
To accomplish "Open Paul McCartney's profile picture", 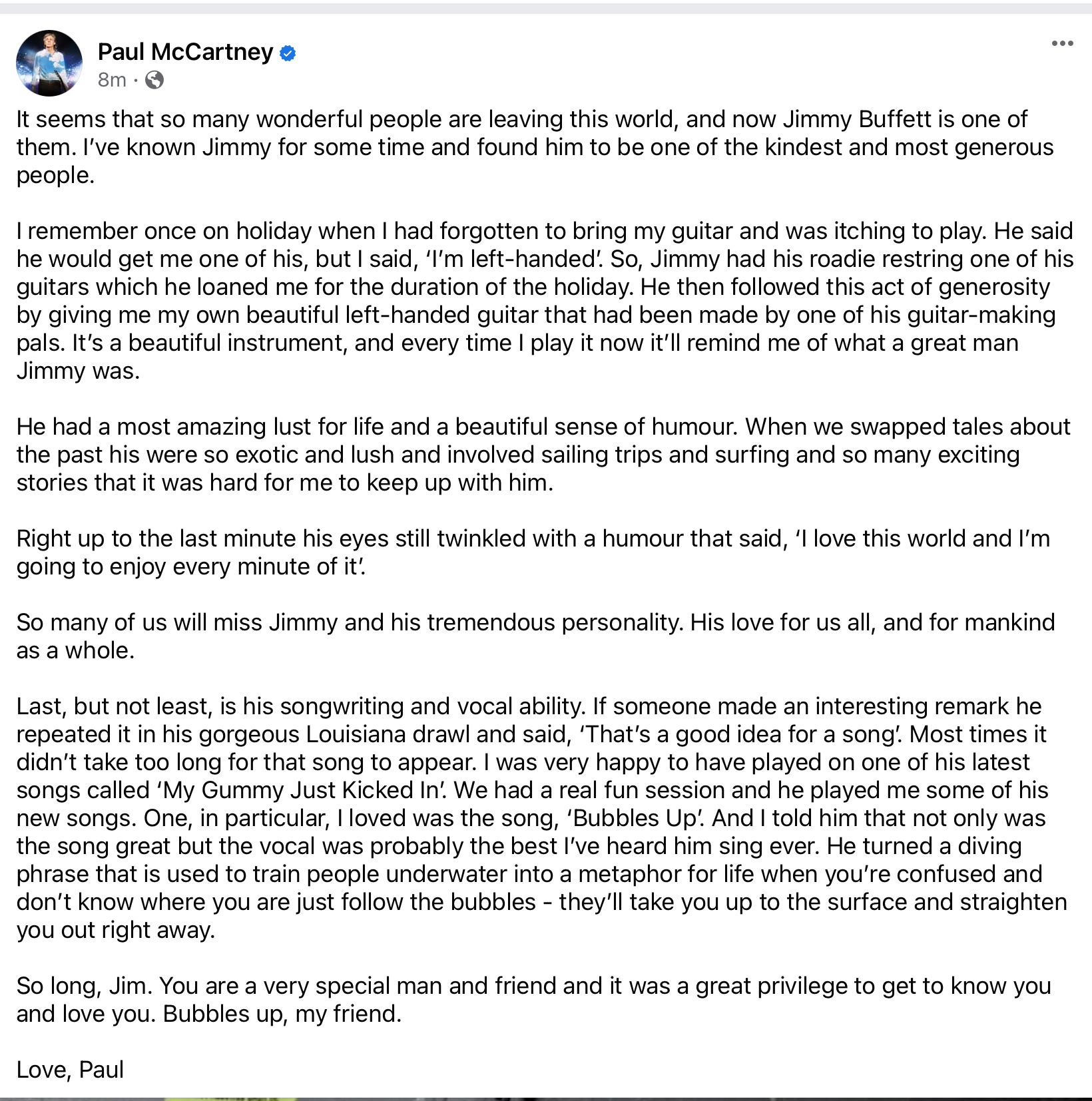I will pyautogui.click(x=49, y=63).
